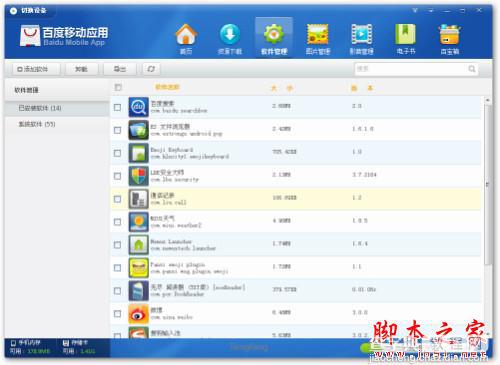The width and height of the screenshot is (500, 365).
Task: Select the software management gear icon
Action: [x=274, y=34]
